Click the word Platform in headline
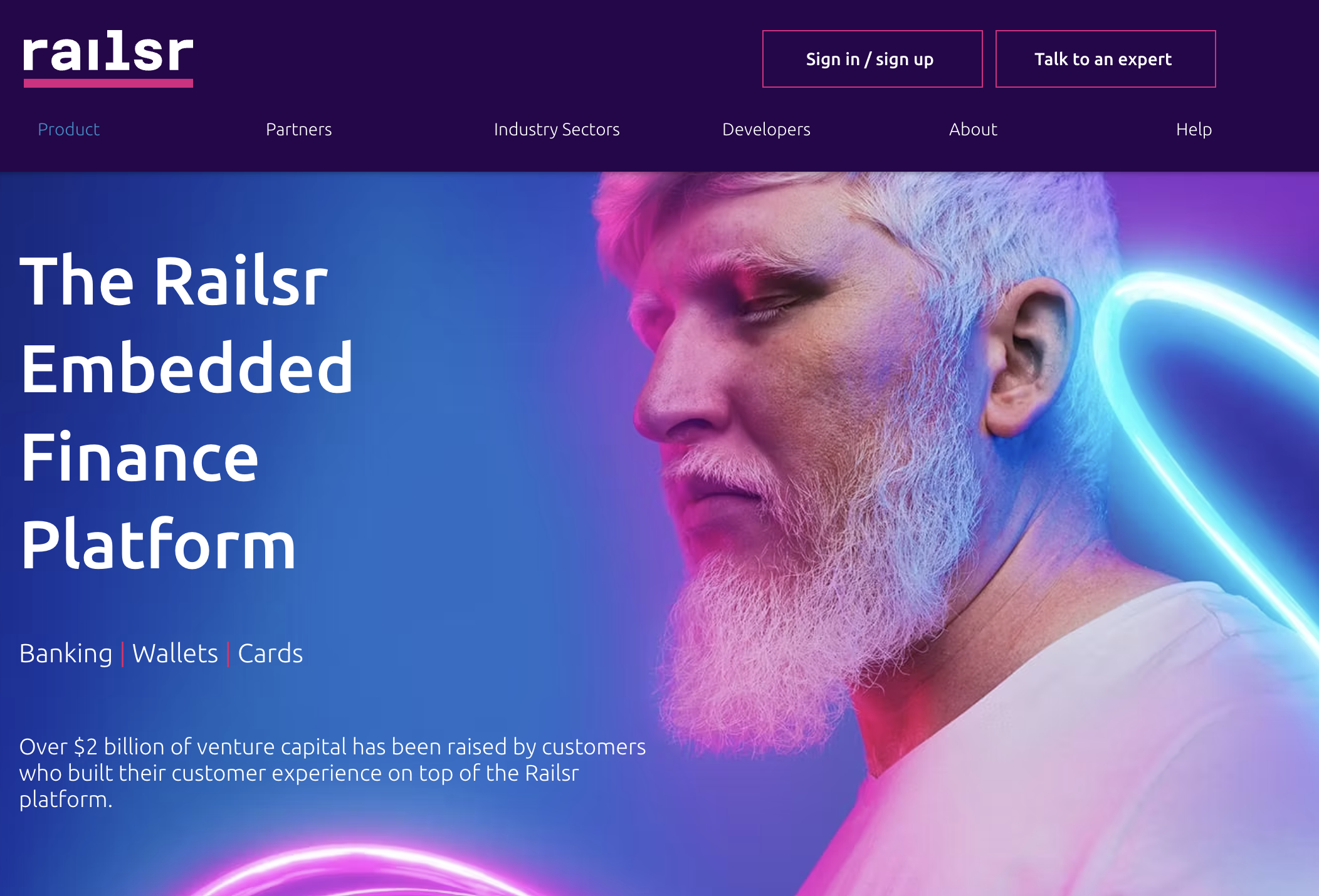The height and width of the screenshot is (896, 1319). (x=157, y=544)
